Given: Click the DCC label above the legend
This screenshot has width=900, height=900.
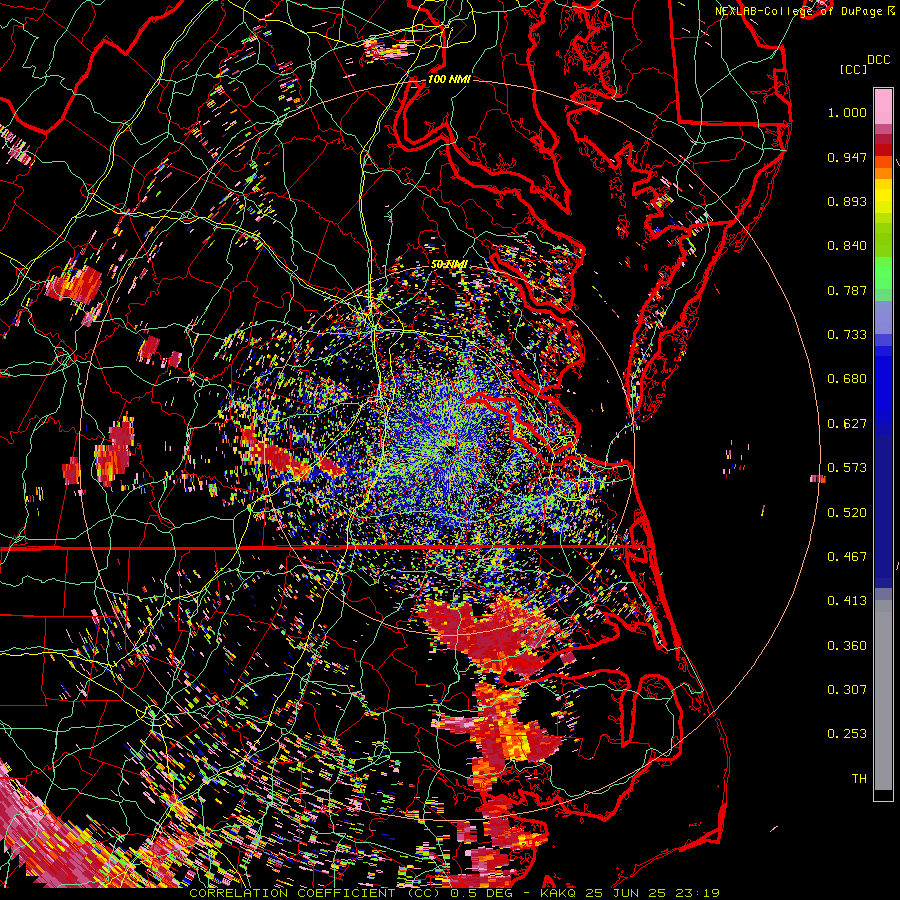Looking at the screenshot, I should tap(879, 60).
